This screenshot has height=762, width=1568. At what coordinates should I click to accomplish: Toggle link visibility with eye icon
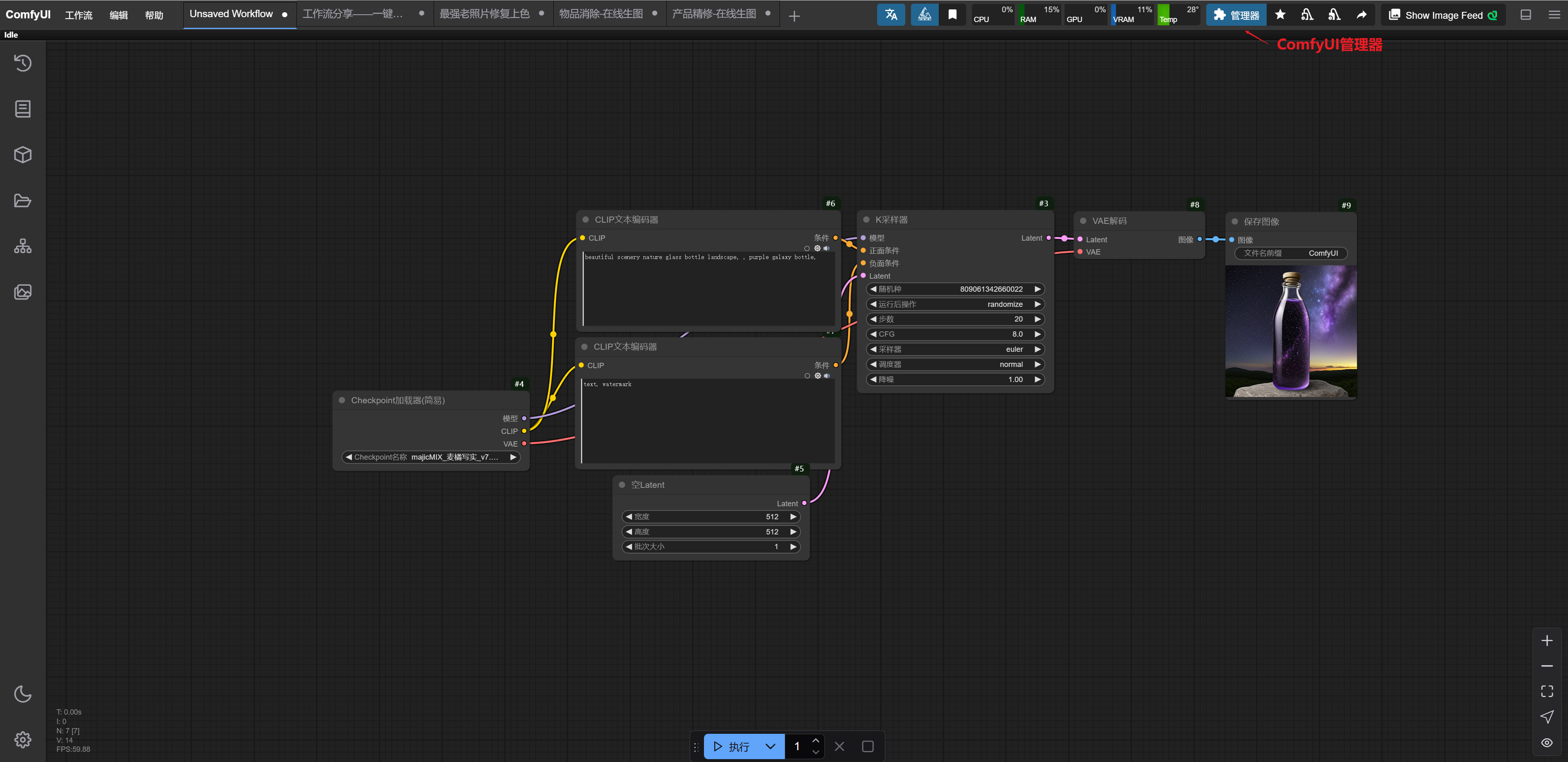tap(1547, 742)
